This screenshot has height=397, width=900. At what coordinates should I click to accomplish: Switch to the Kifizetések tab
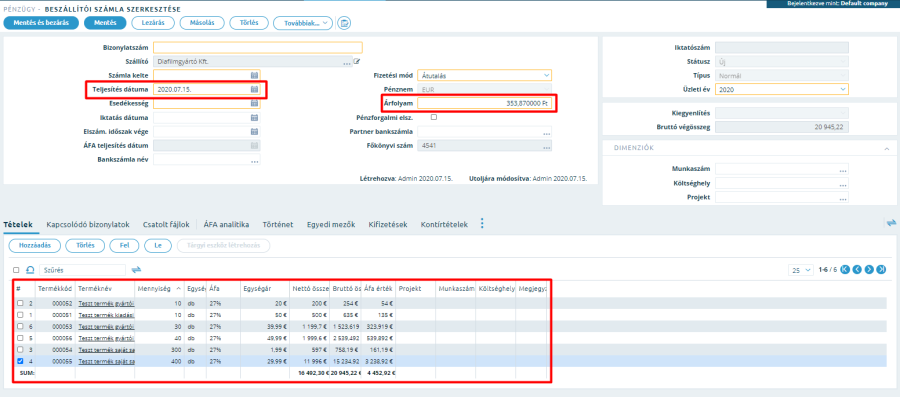(x=388, y=225)
